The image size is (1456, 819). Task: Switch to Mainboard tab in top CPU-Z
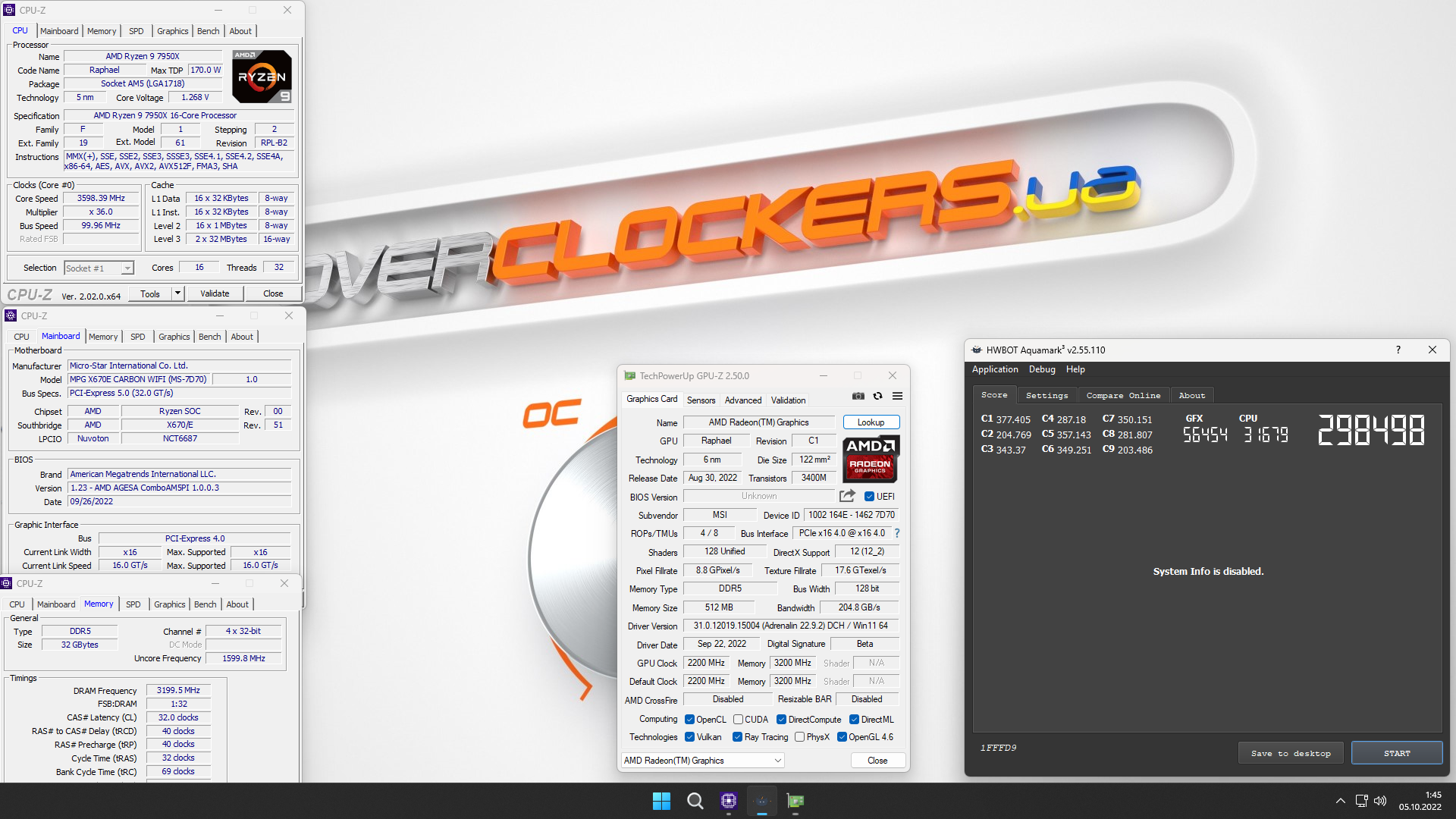pyautogui.click(x=59, y=31)
